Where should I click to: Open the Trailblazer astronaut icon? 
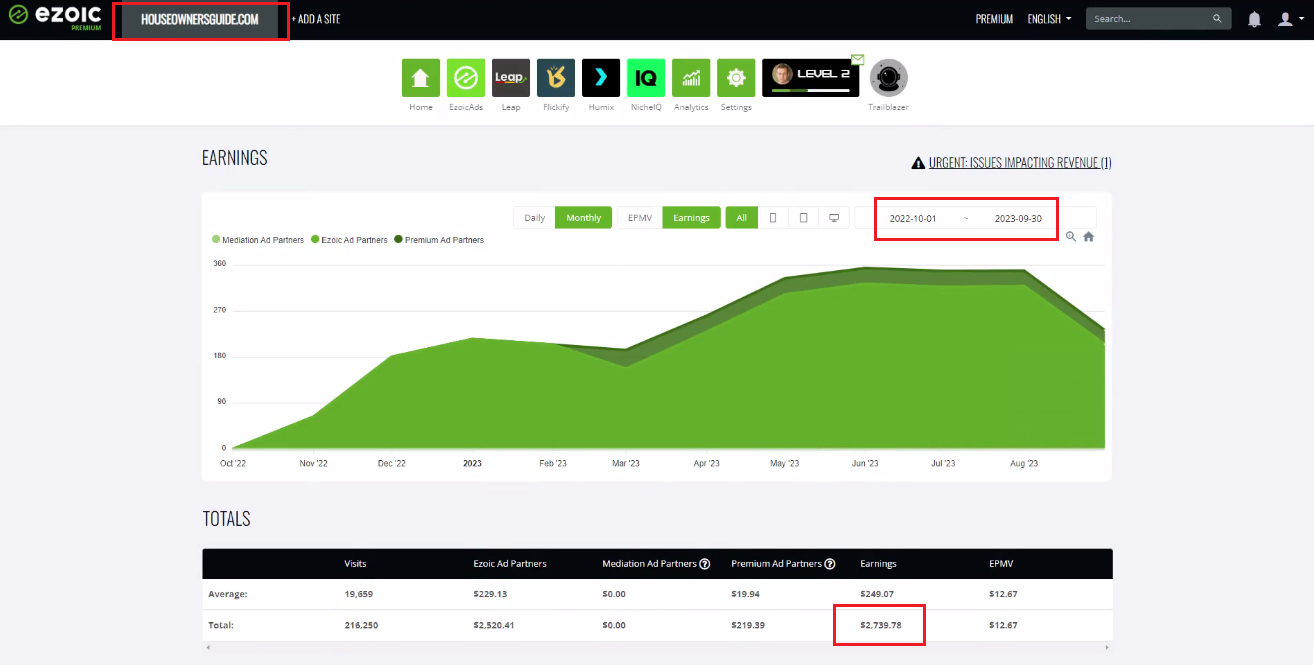click(888, 78)
